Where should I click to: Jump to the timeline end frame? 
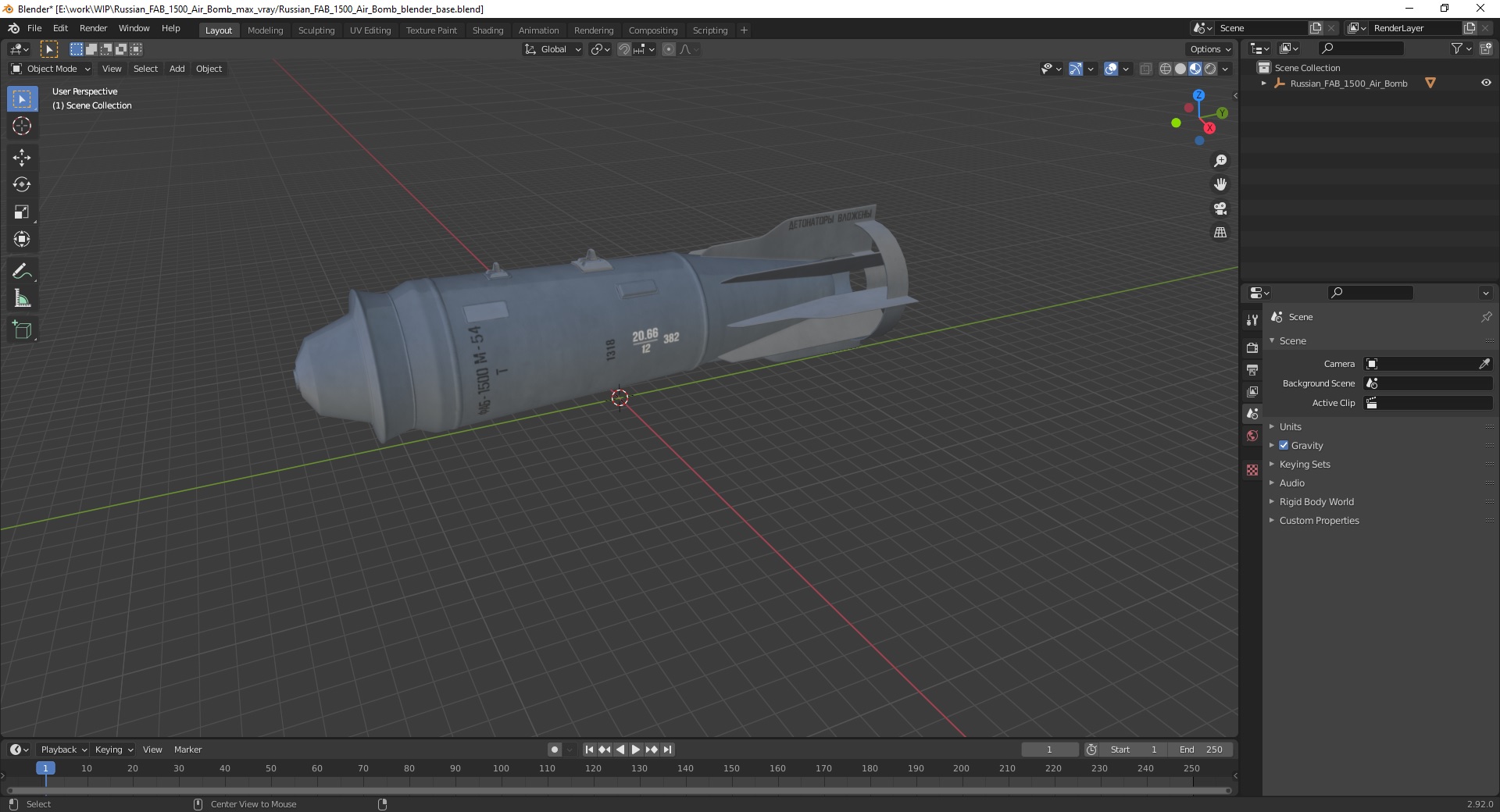668,750
